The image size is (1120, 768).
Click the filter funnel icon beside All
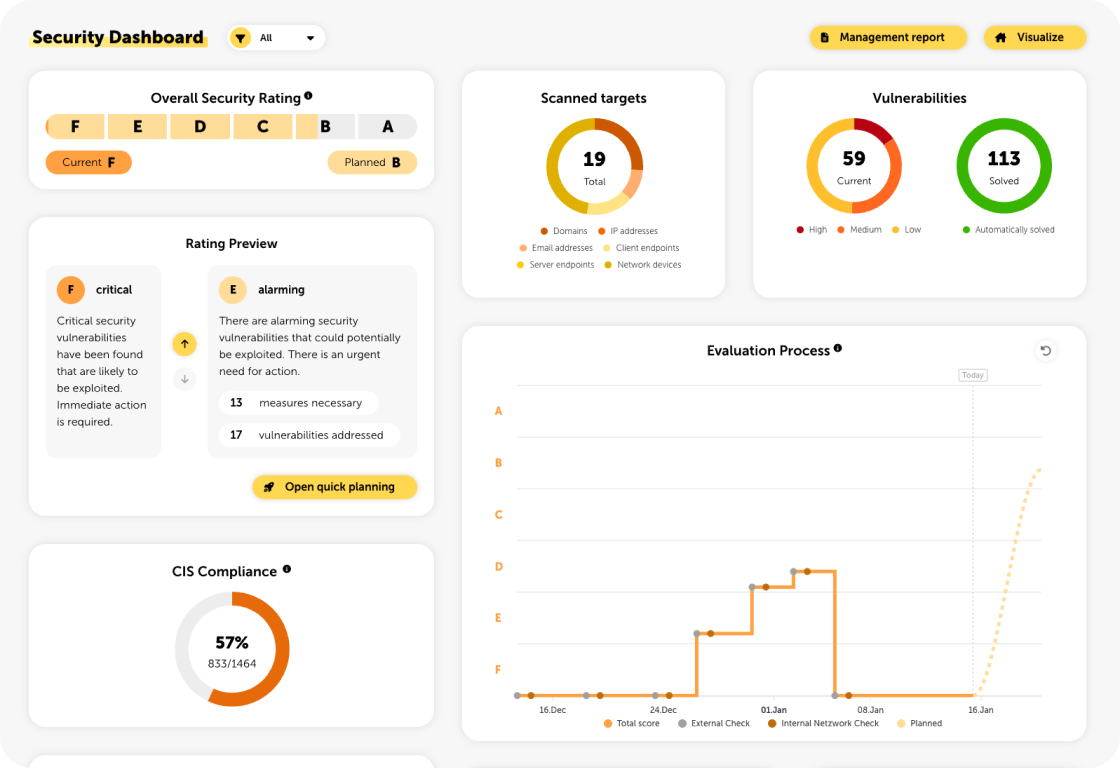tap(240, 37)
